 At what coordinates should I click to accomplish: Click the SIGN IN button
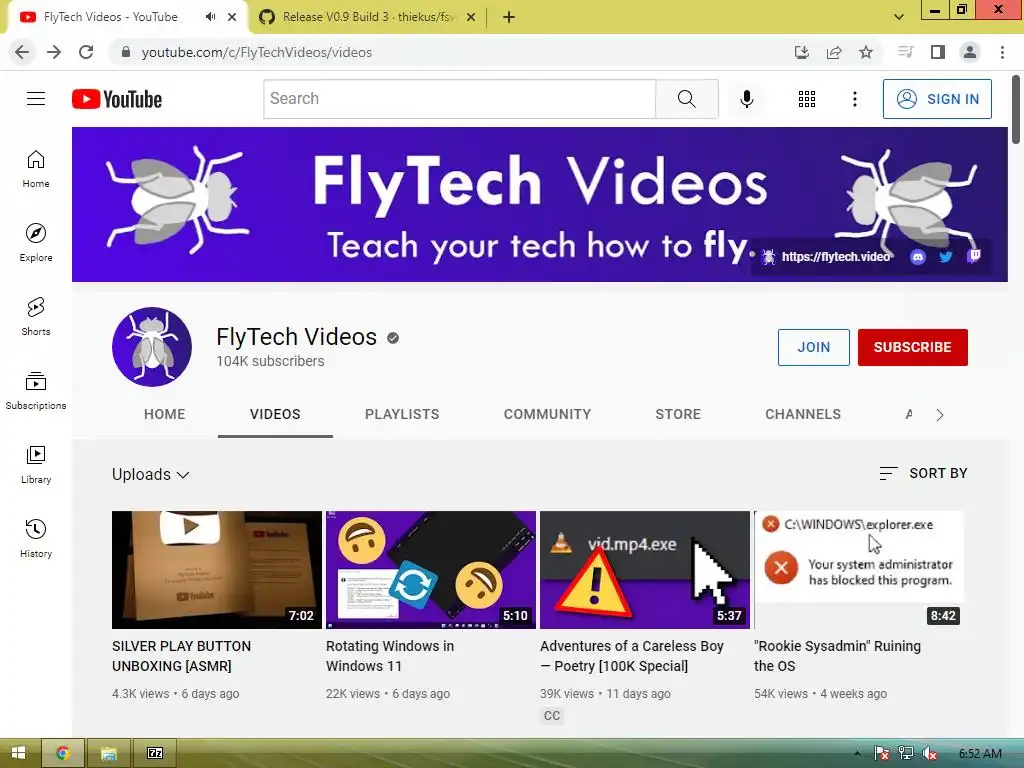937,99
